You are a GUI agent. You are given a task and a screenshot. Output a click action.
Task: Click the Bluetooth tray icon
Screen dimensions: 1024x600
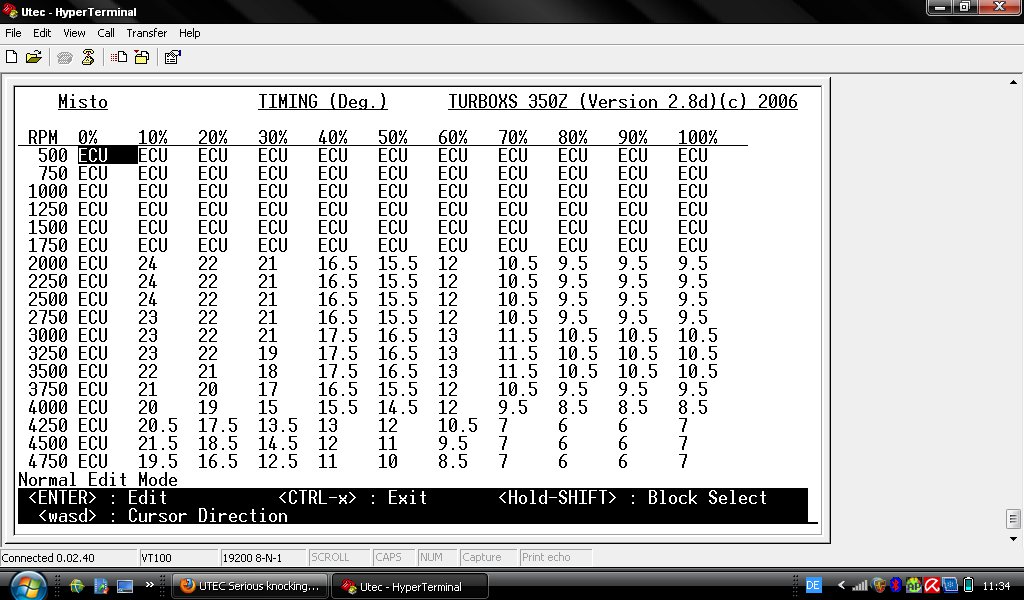896,585
